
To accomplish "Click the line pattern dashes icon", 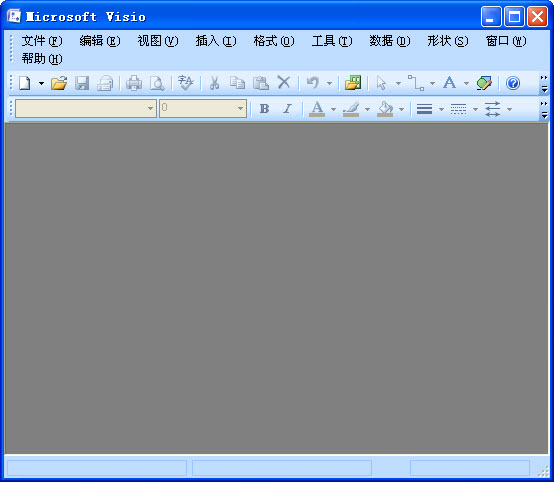I will coord(459,109).
